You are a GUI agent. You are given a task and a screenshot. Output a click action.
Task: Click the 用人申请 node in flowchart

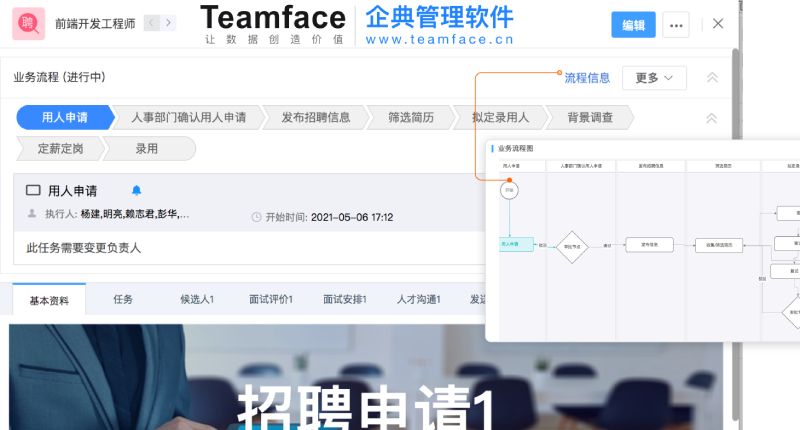[x=516, y=244]
